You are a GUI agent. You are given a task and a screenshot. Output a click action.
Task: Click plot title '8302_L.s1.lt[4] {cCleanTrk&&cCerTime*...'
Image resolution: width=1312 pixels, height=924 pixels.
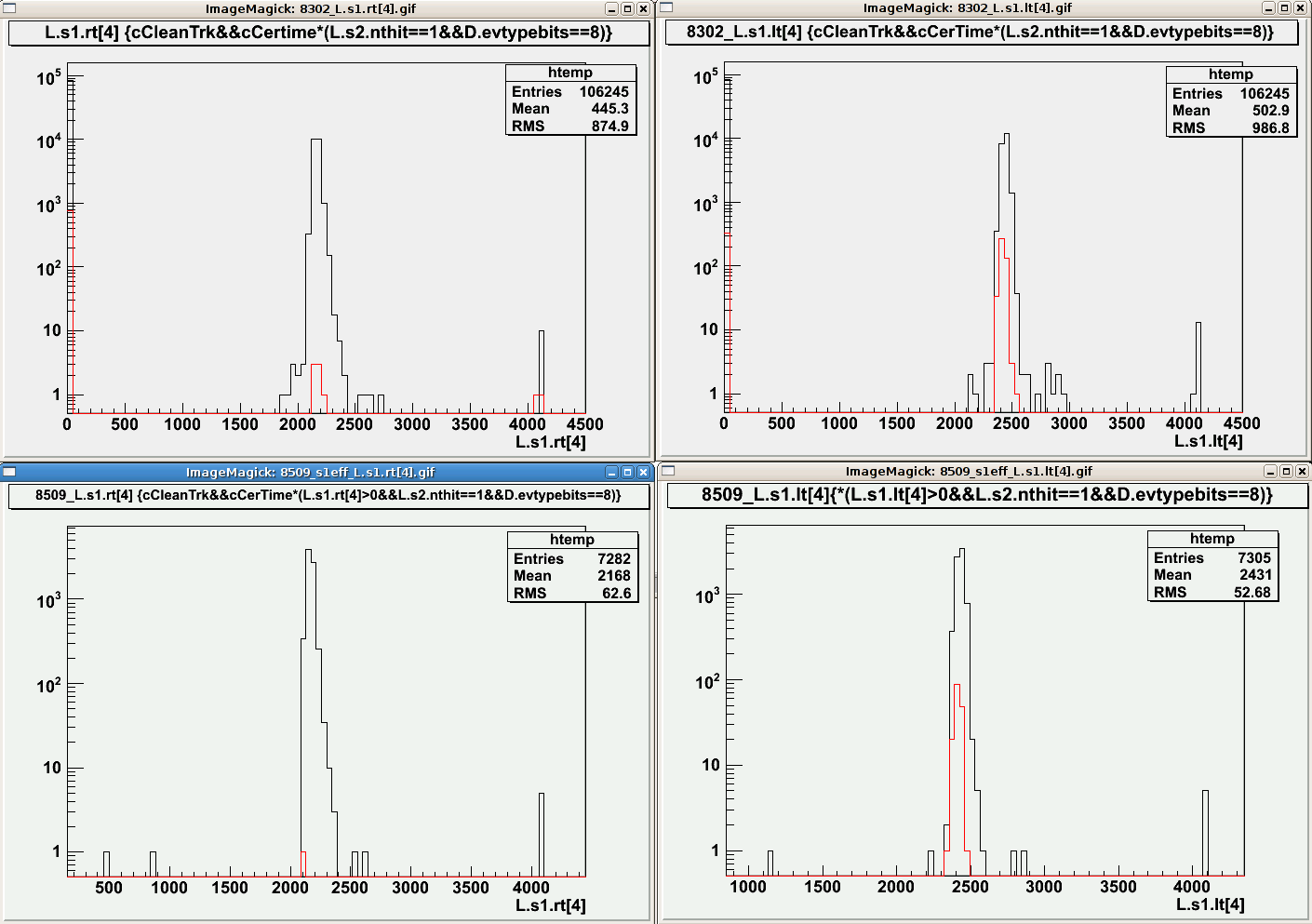pos(980,32)
